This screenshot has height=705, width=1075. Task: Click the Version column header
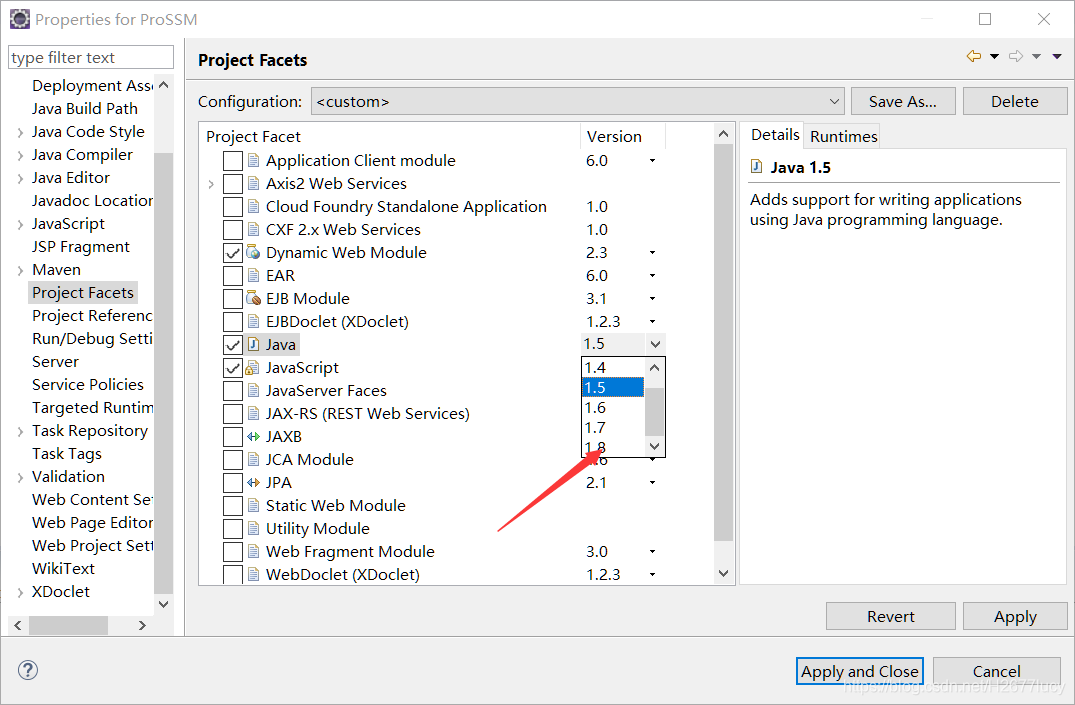[x=623, y=136]
